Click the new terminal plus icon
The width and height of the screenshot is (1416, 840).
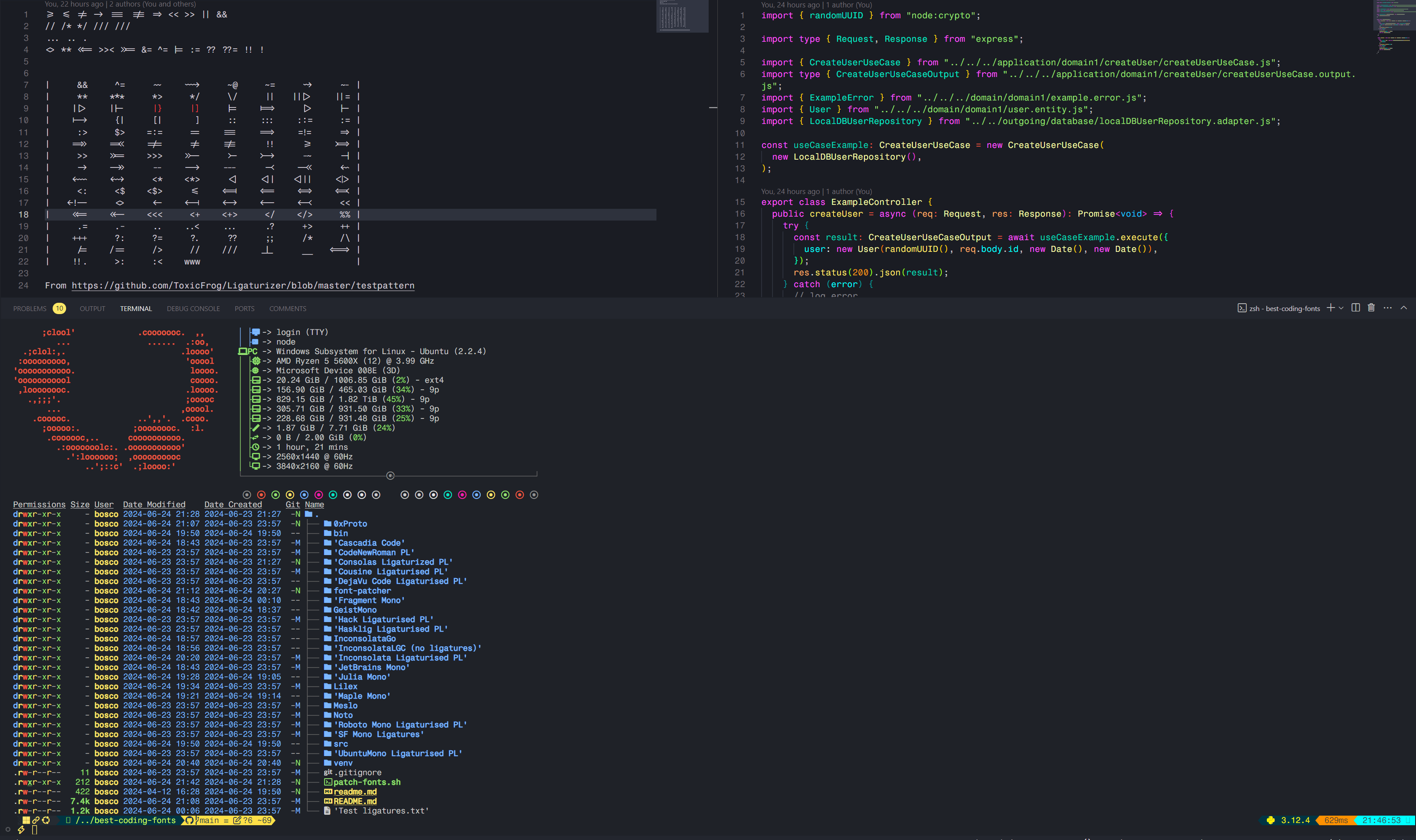[1331, 308]
